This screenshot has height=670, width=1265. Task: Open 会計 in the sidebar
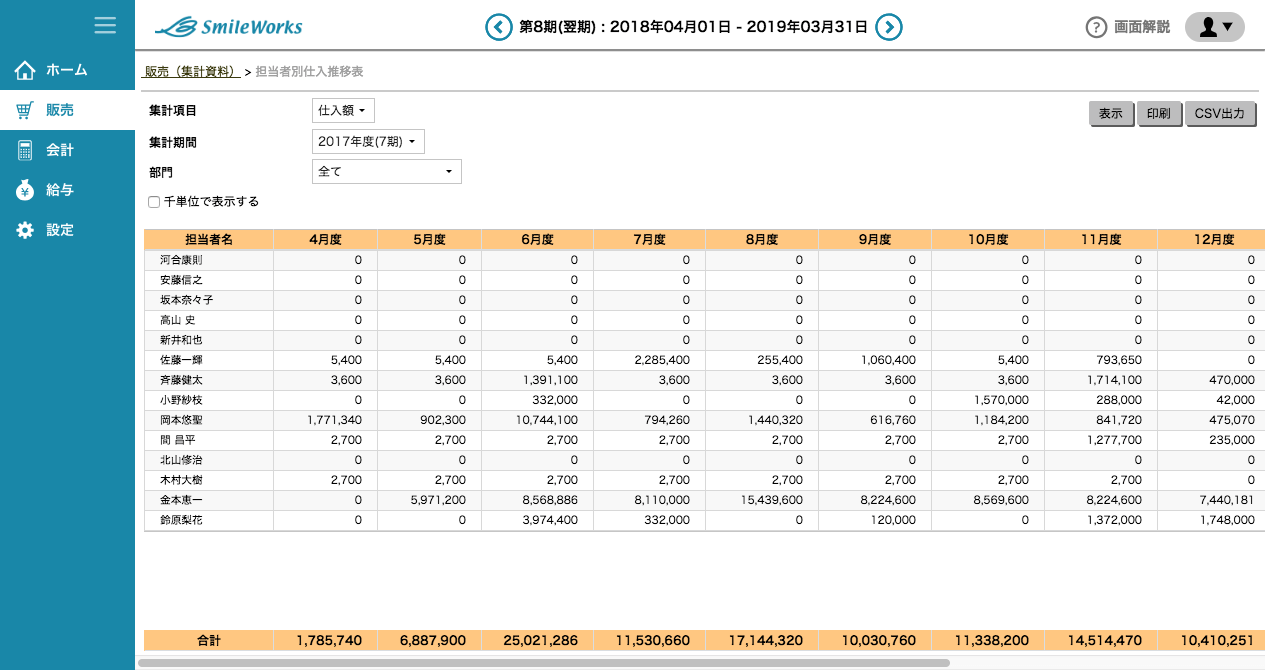click(x=67, y=150)
